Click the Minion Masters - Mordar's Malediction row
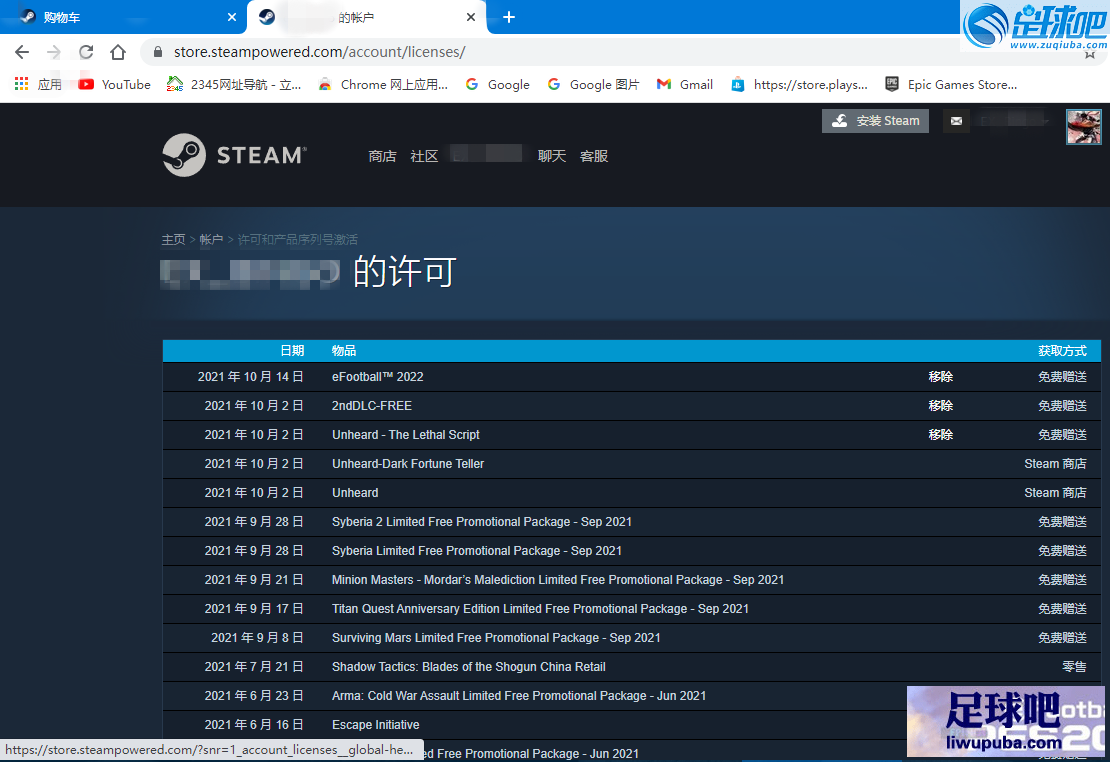Image resolution: width=1110 pixels, height=762 pixels. tap(631, 580)
